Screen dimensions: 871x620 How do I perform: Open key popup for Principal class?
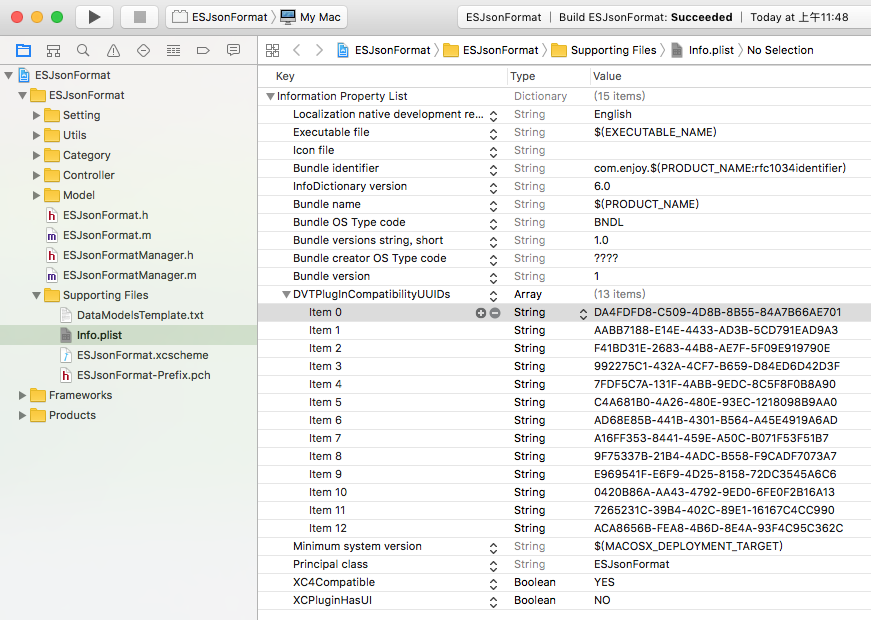coord(493,566)
